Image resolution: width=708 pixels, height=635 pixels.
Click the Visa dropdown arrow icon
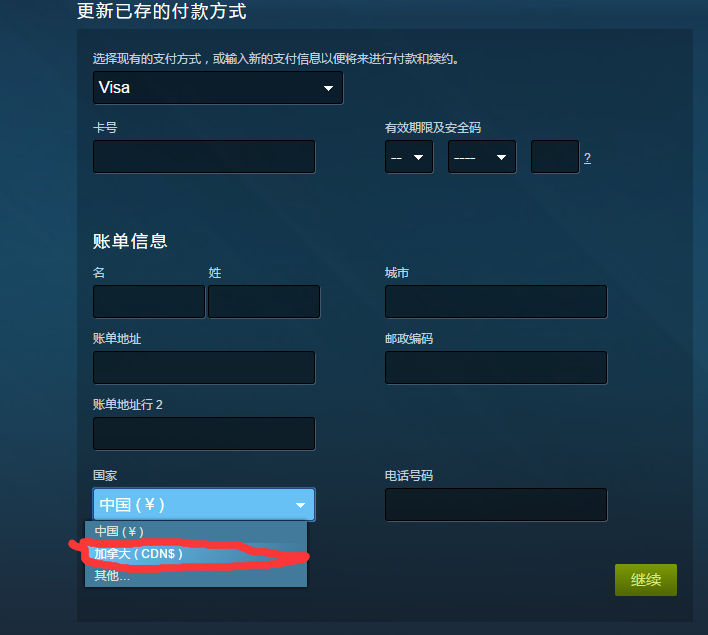[328, 89]
